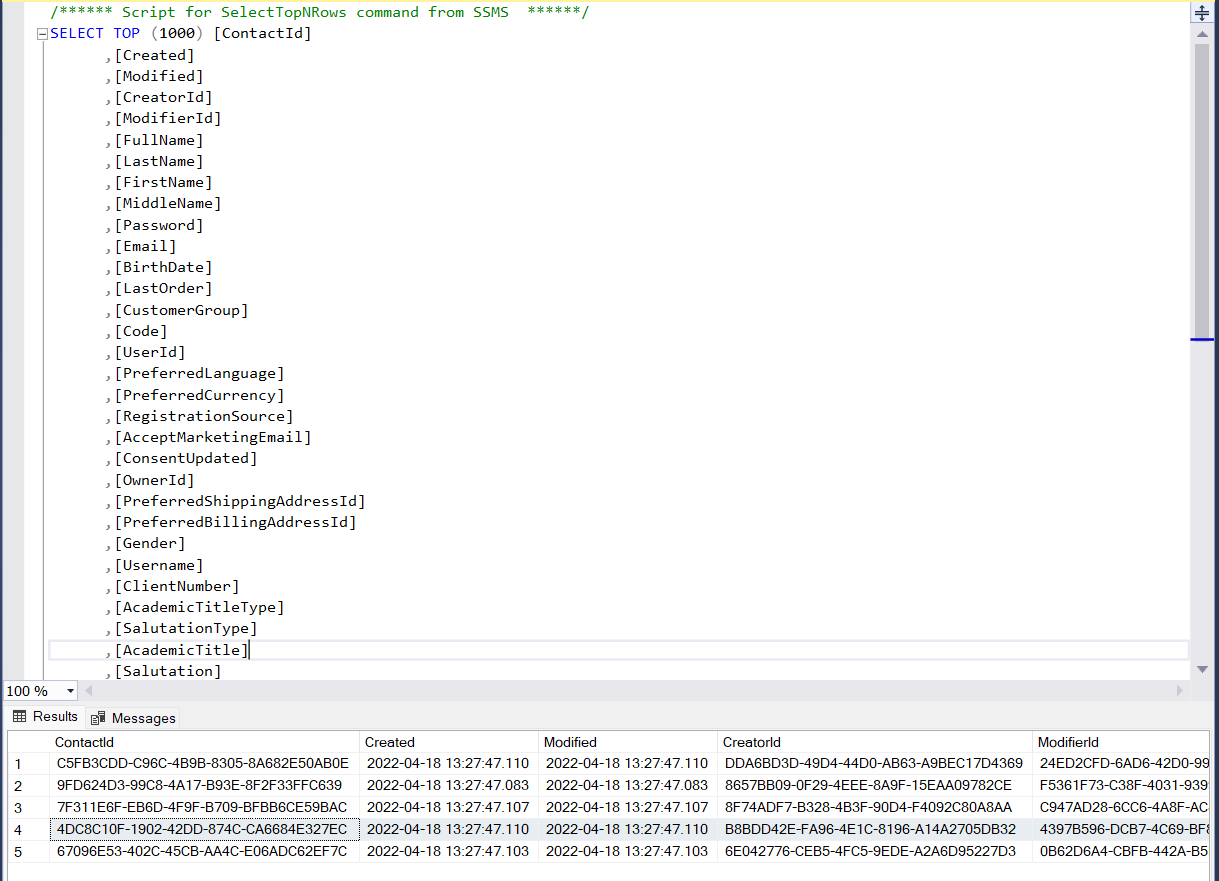Click the top-left select-all grid corner
1219x881 pixels.
tap(27, 742)
